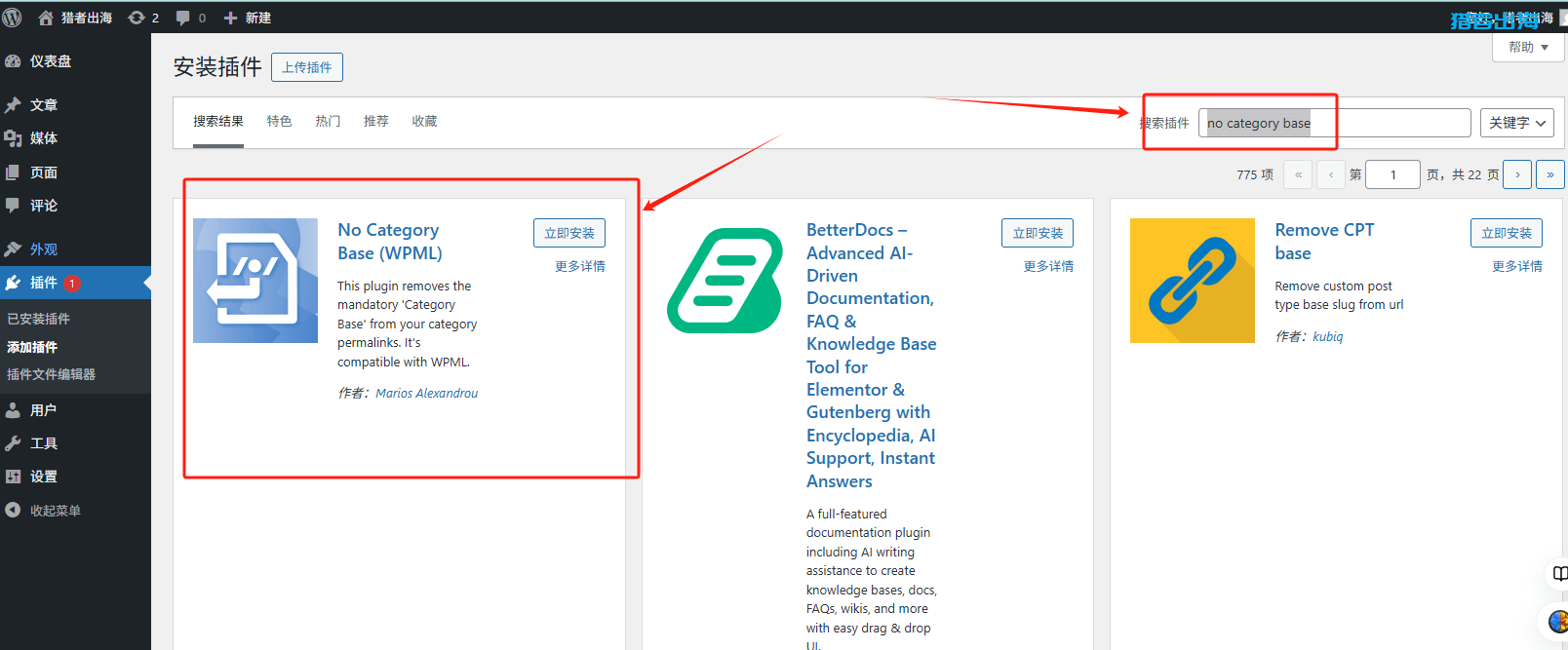This screenshot has height=650, width=1568.
Task: Click the BetterDocs plugin thumbnail
Action: coord(724,281)
